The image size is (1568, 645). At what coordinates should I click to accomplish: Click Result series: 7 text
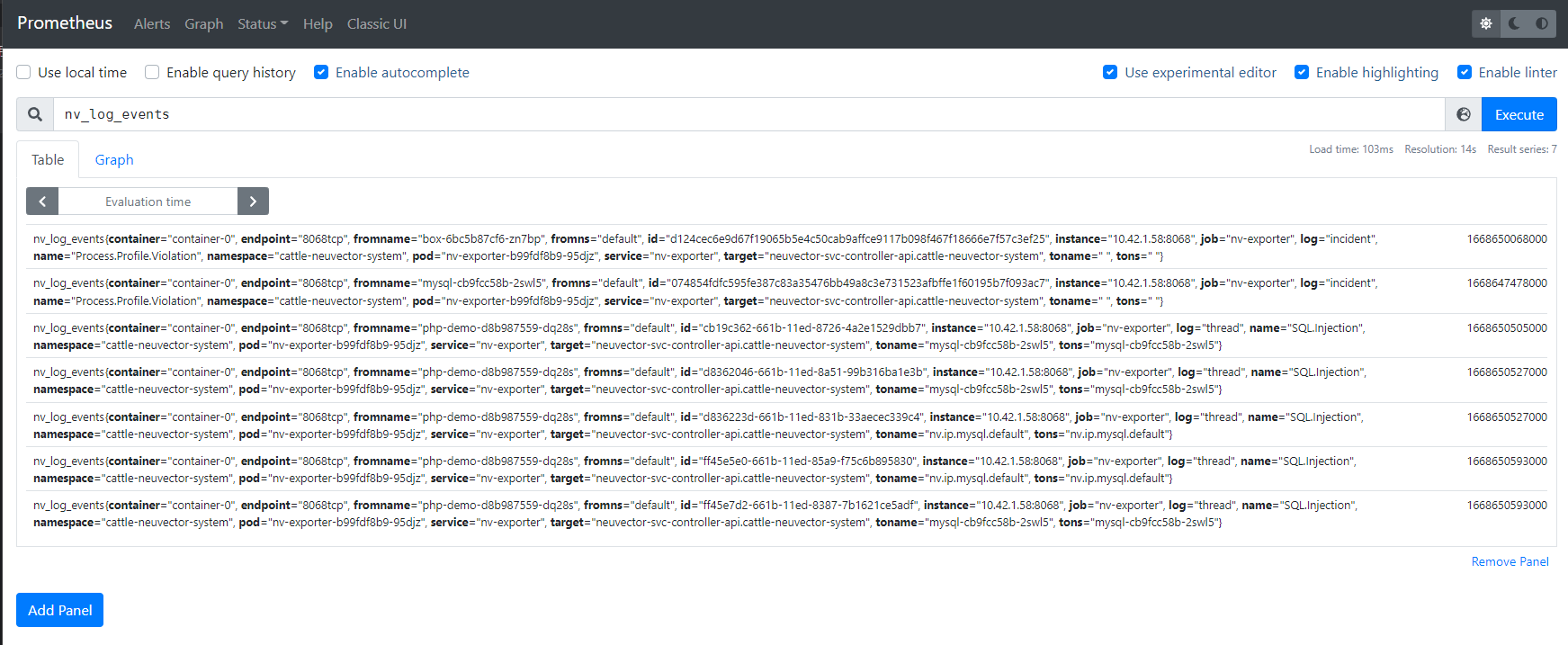click(1522, 149)
